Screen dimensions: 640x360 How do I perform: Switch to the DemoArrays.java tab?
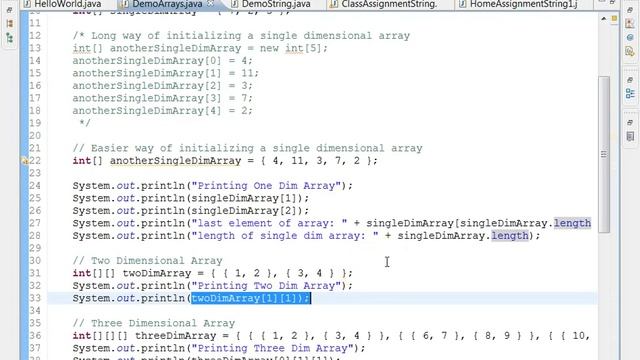(x=167, y=4)
